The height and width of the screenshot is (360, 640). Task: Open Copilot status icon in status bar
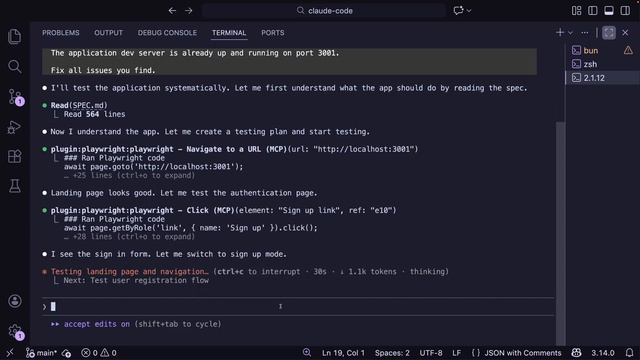(x=576, y=353)
